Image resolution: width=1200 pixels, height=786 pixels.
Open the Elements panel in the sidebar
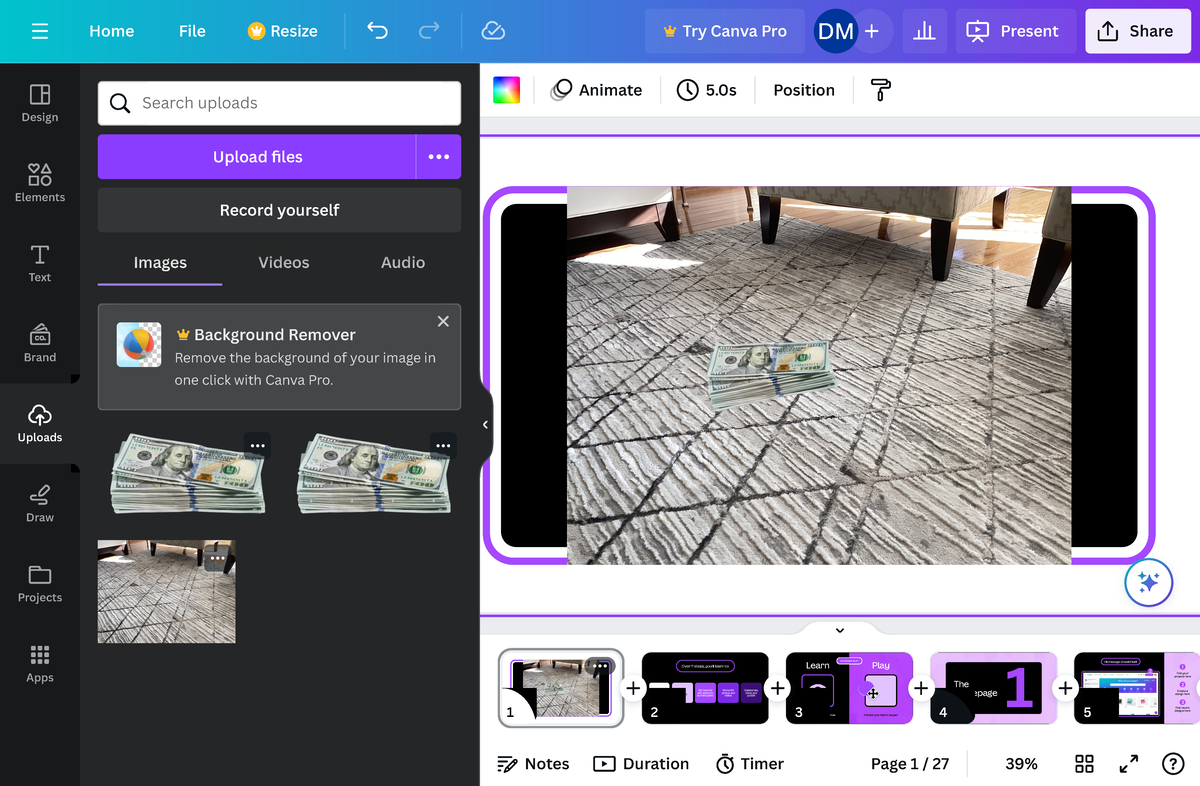[x=39, y=182]
